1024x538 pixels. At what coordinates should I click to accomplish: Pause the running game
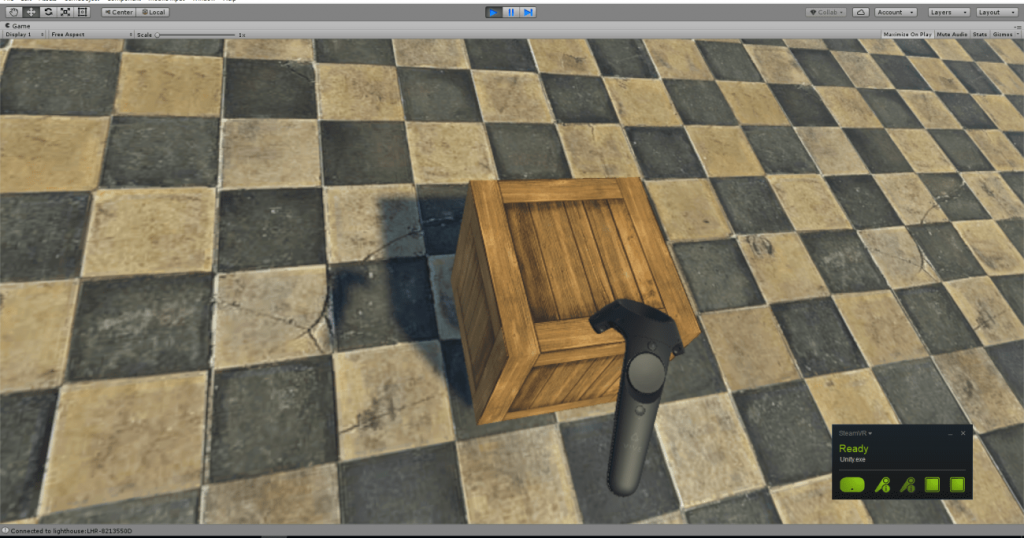click(511, 12)
